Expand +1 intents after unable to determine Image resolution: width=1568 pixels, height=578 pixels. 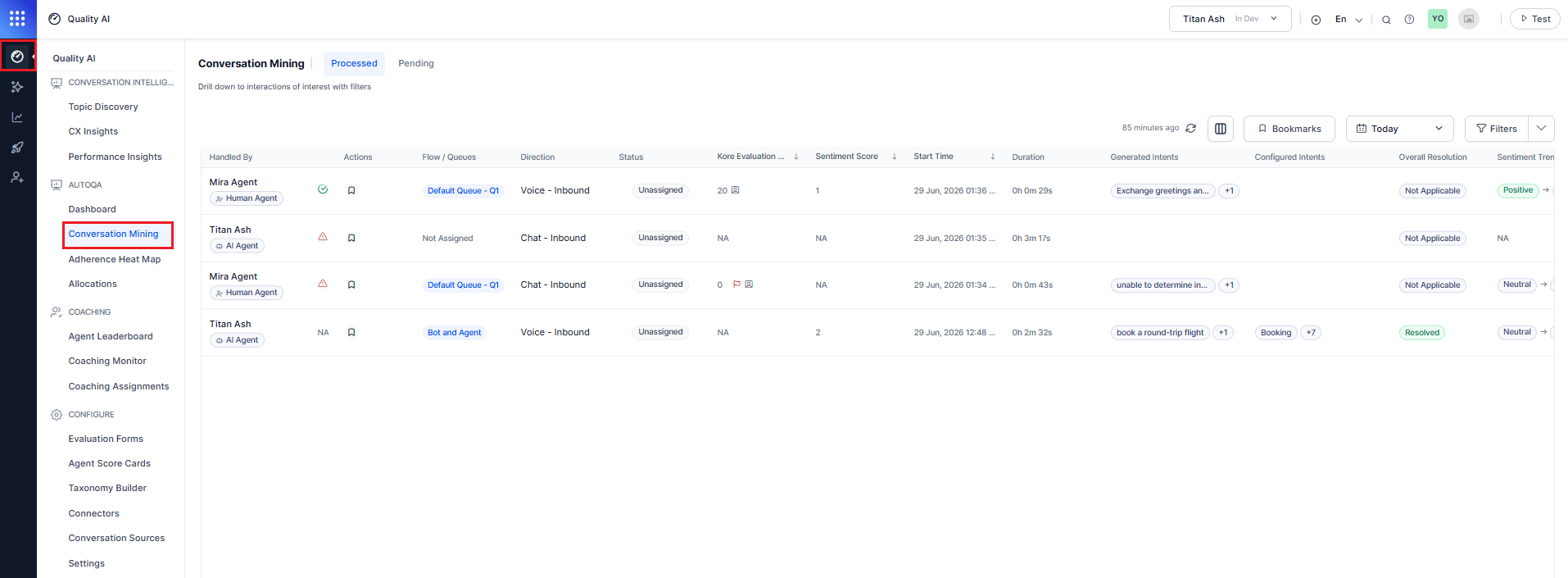(1229, 285)
